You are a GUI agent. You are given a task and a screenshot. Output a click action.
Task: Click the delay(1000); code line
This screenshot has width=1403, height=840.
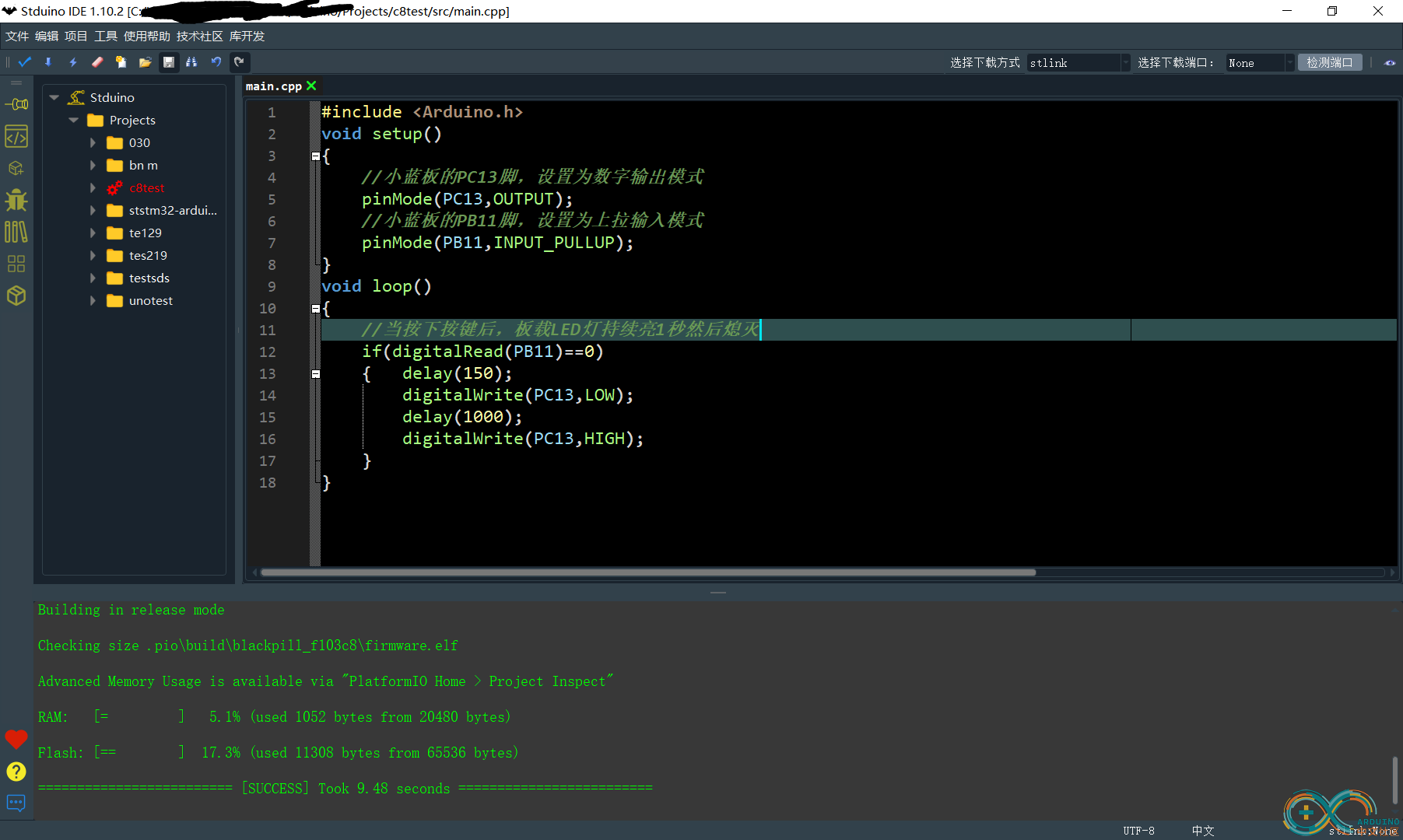[462, 417]
